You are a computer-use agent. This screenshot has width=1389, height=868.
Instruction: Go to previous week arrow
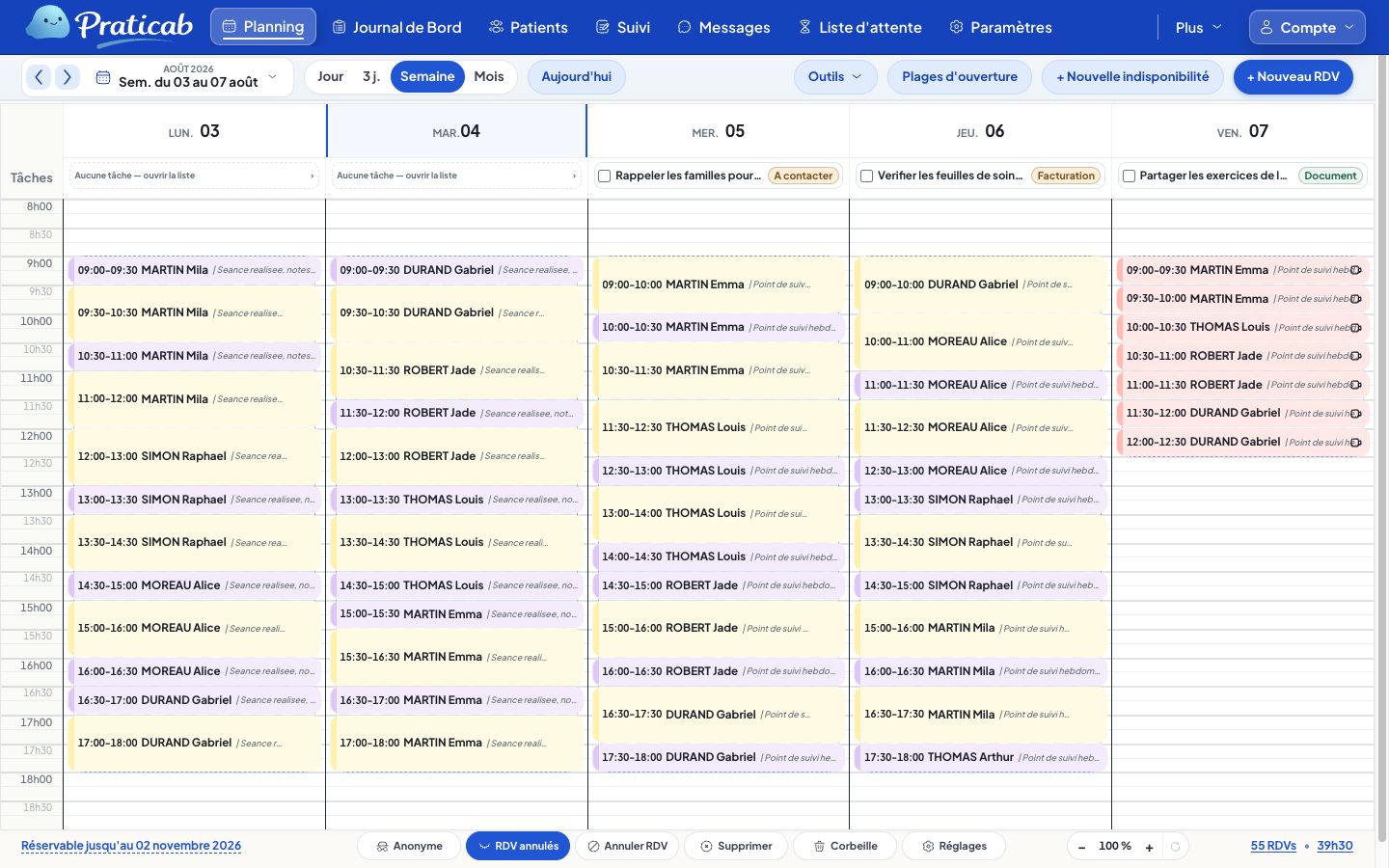tap(39, 77)
